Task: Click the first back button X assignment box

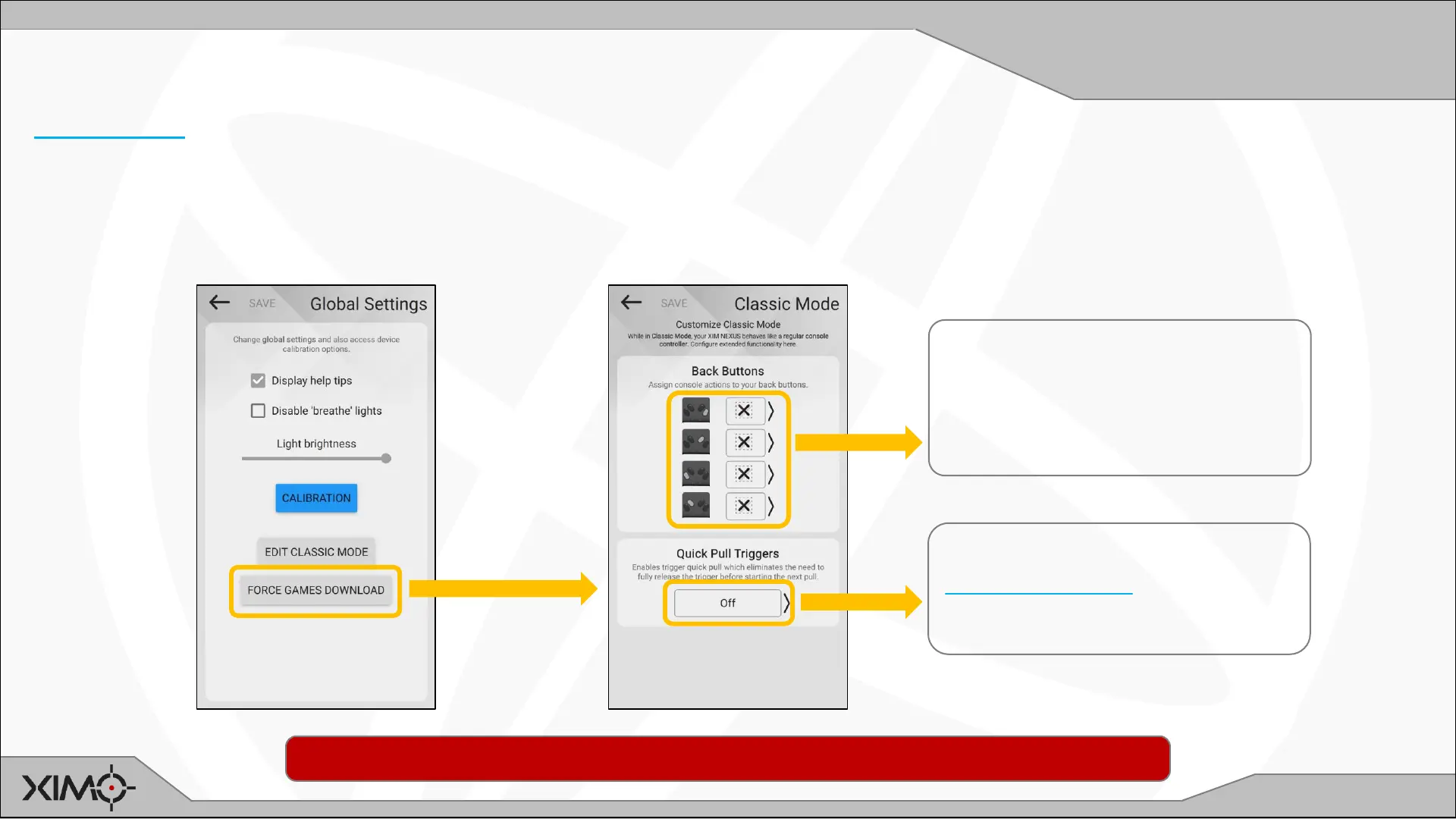Action: point(744,410)
